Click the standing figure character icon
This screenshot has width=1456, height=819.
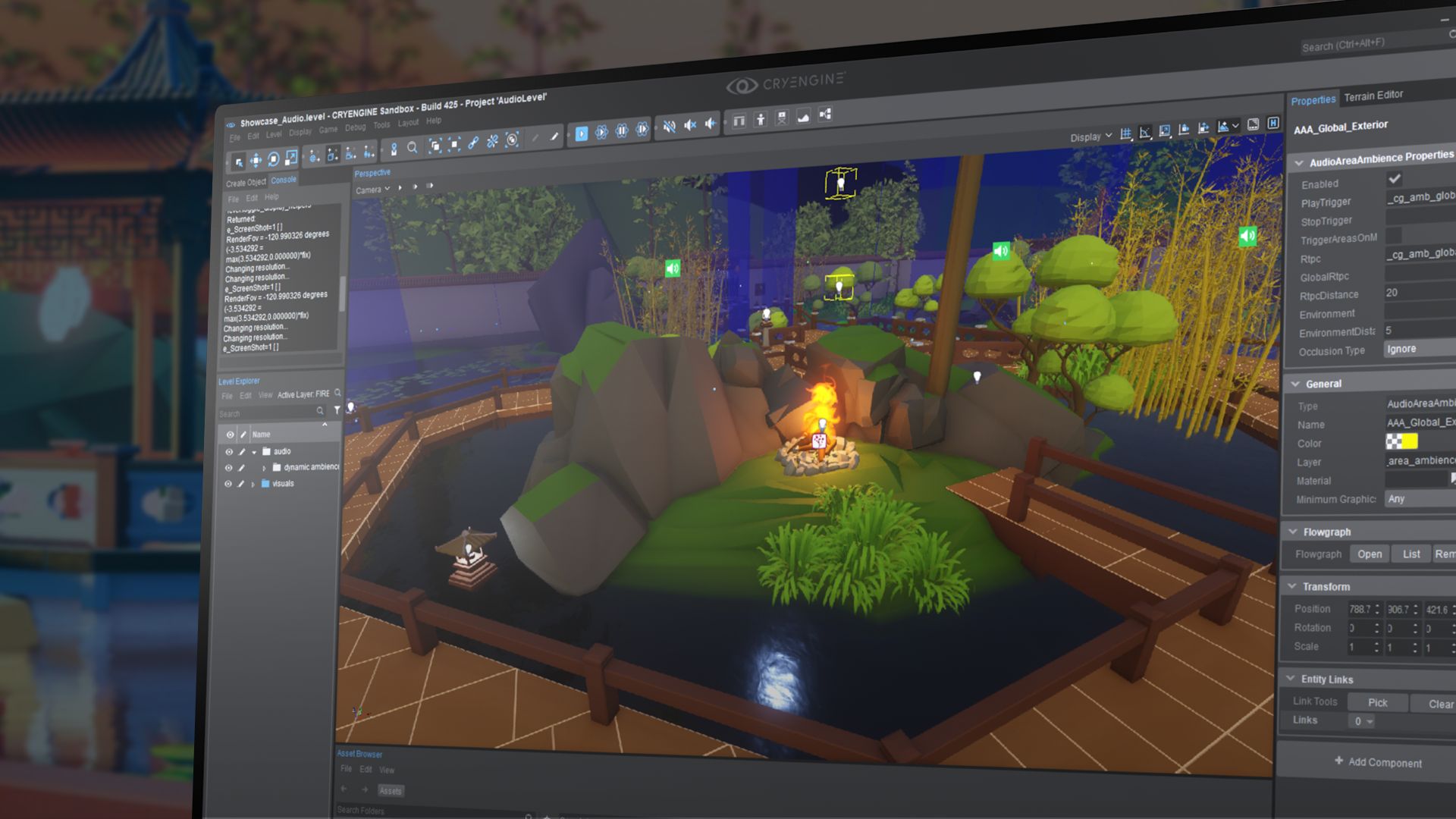pyautogui.click(x=761, y=120)
